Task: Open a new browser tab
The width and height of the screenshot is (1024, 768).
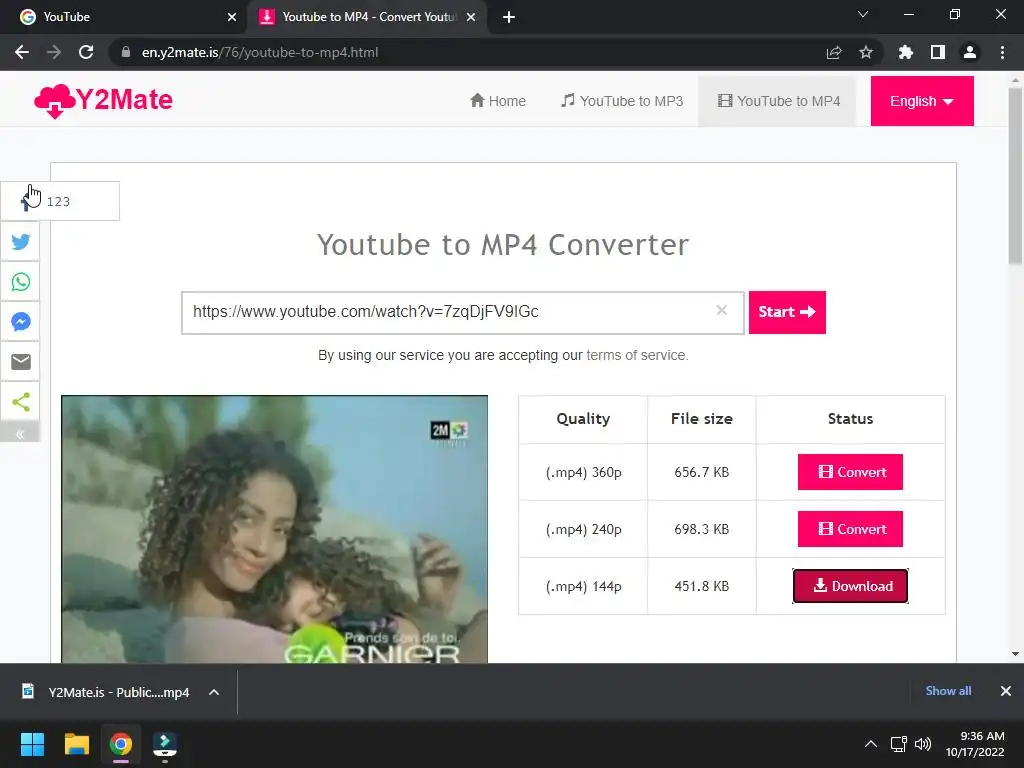Action: pos(509,17)
